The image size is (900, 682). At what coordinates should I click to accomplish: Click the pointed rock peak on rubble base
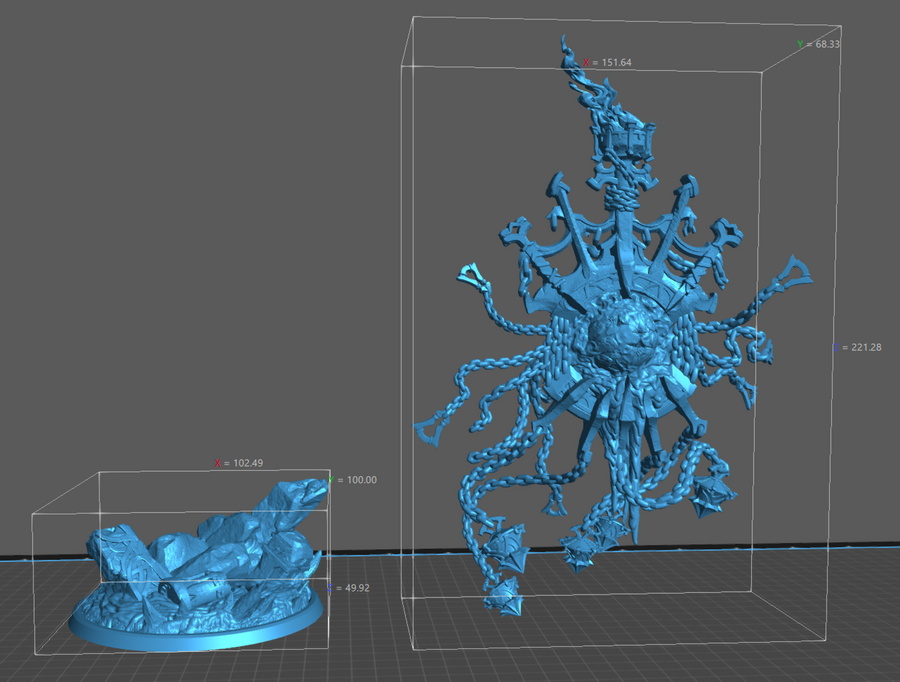point(313,490)
